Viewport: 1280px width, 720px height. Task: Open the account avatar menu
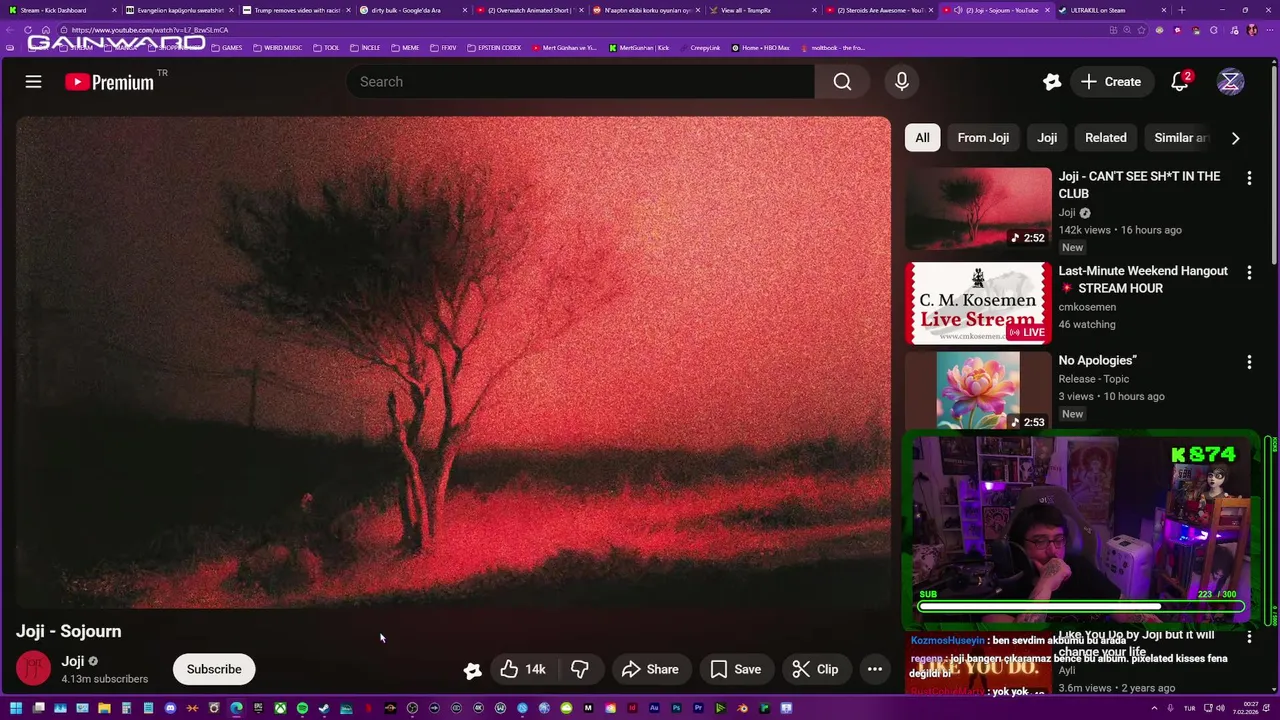pos(1230,82)
